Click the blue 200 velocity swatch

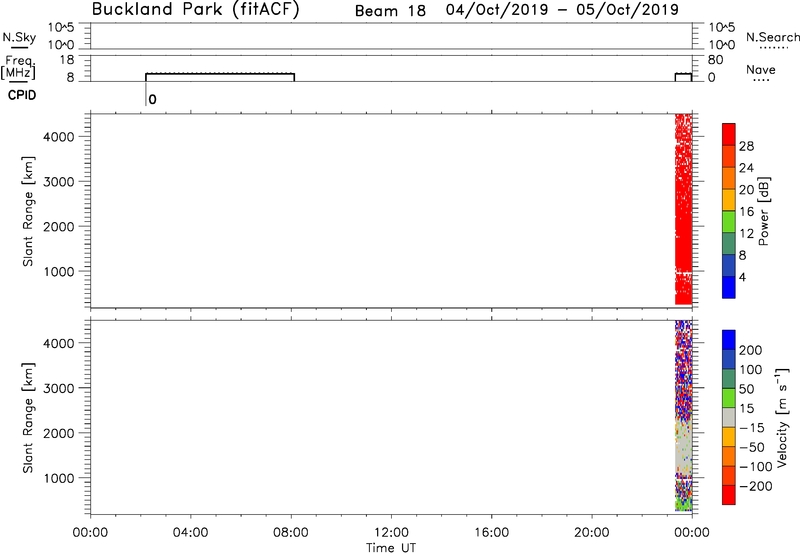pyautogui.click(x=729, y=340)
